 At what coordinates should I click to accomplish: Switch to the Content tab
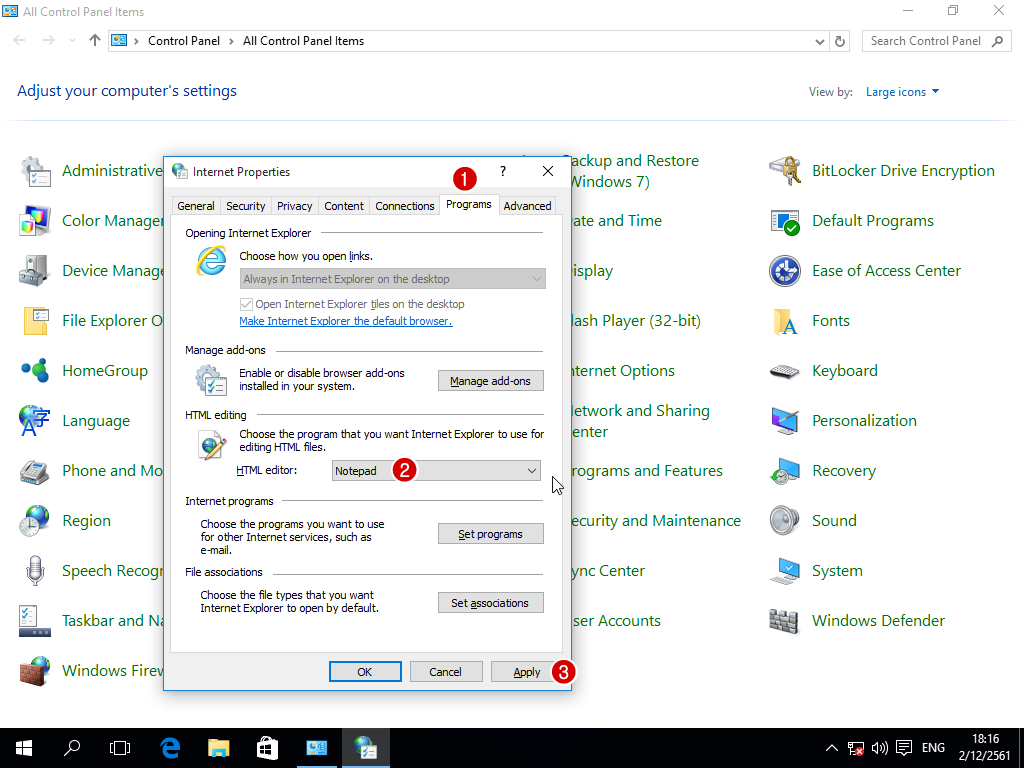click(x=344, y=206)
